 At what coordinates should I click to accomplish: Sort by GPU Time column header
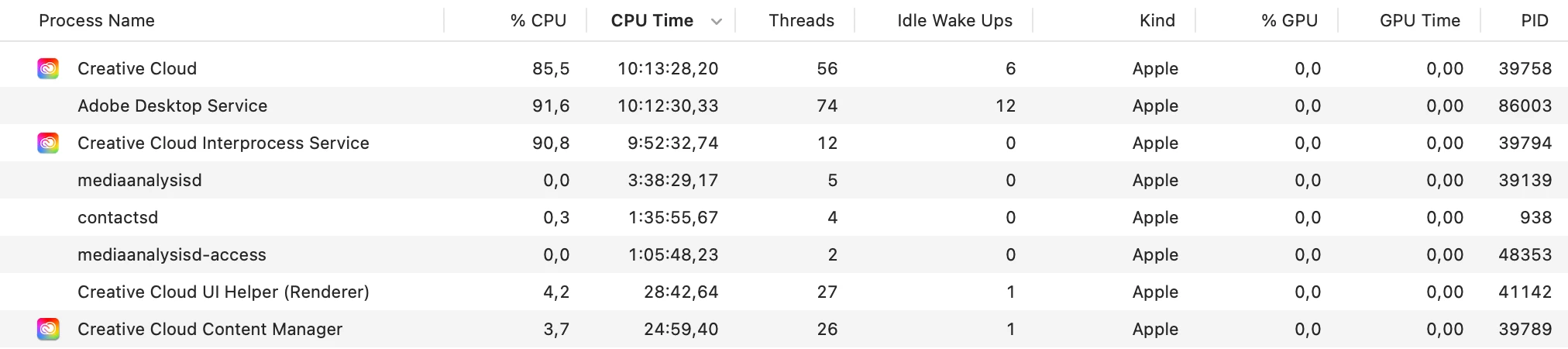pos(1419,21)
